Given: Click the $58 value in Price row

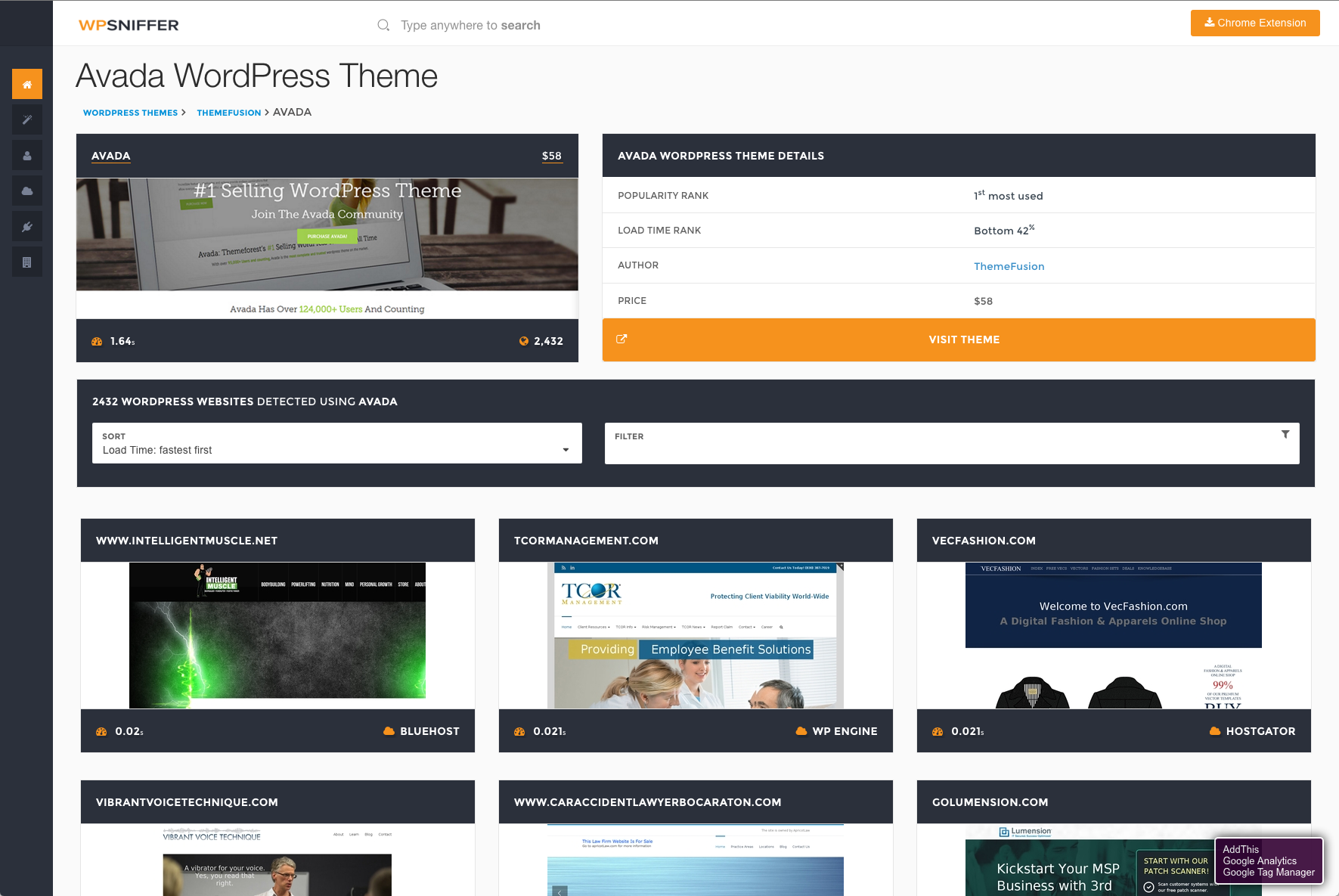Looking at the screenshot, I should click(x=983, y=301).
